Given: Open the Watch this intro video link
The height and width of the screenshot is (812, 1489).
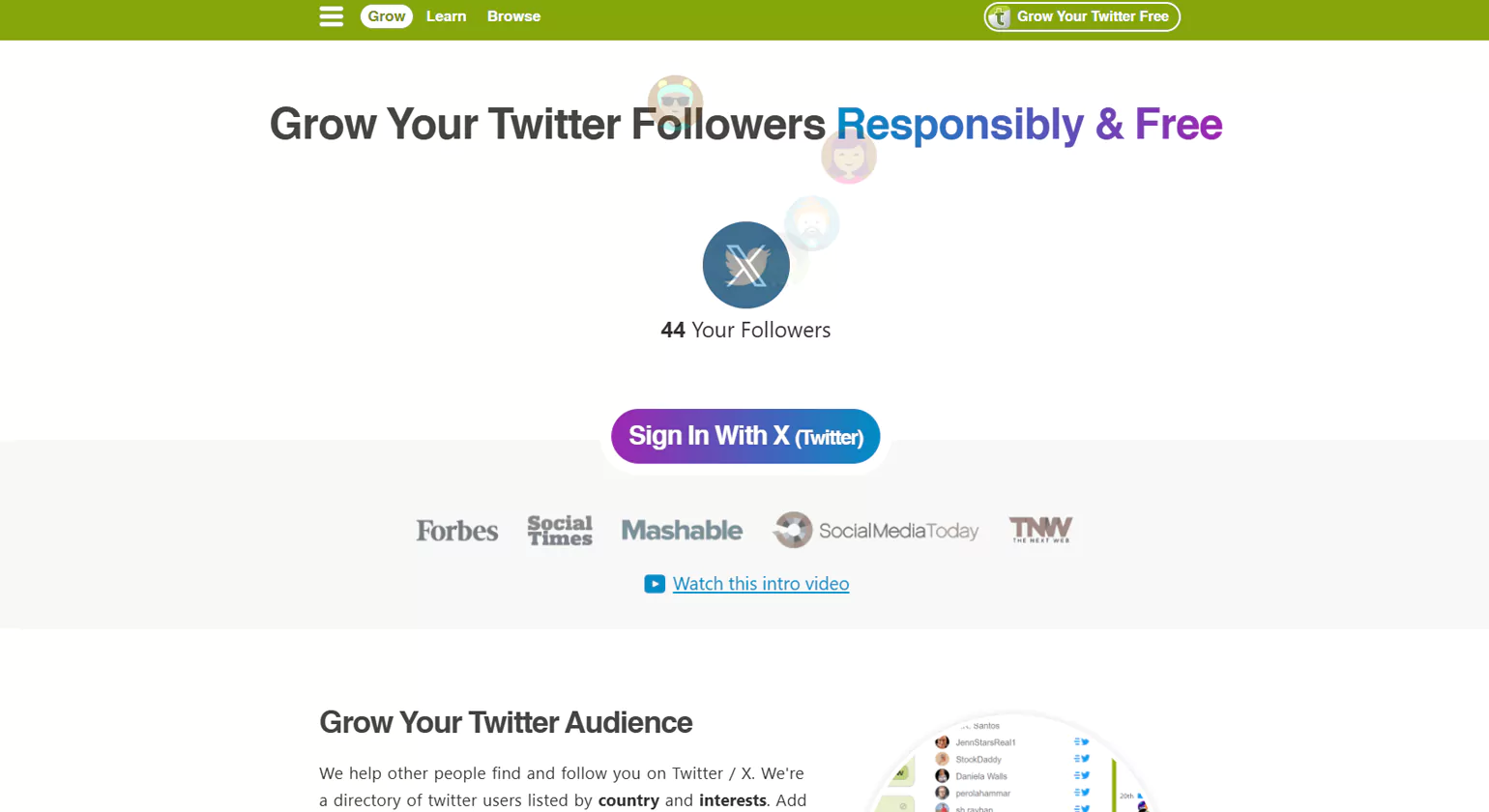Looking at the screenshot, I should [x=761, y=584].
